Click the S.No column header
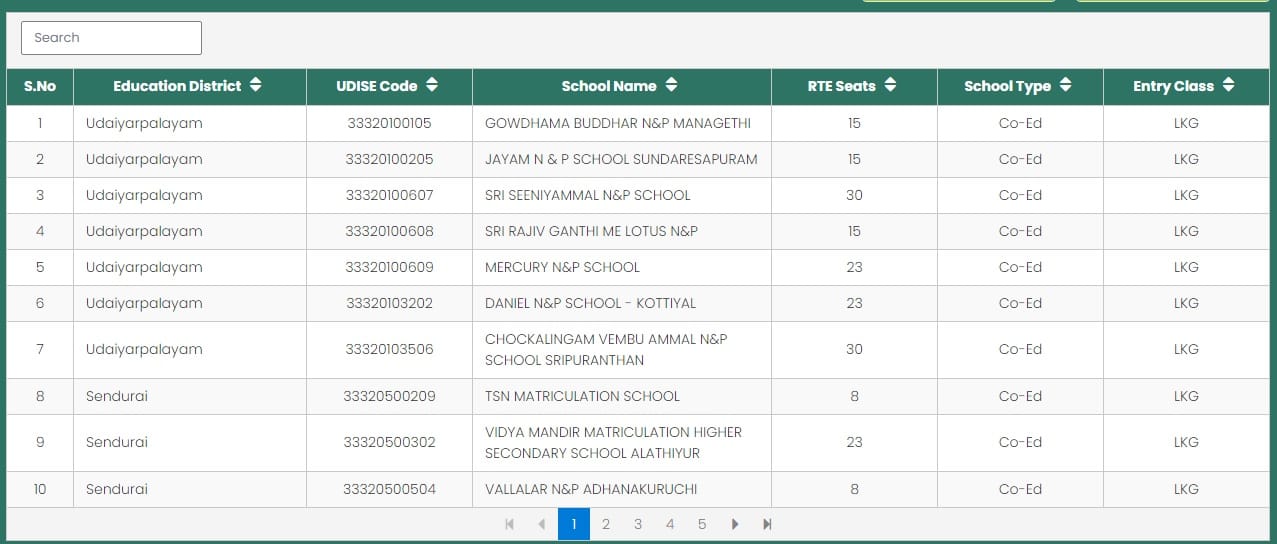1277x544 pixels. 40,86
